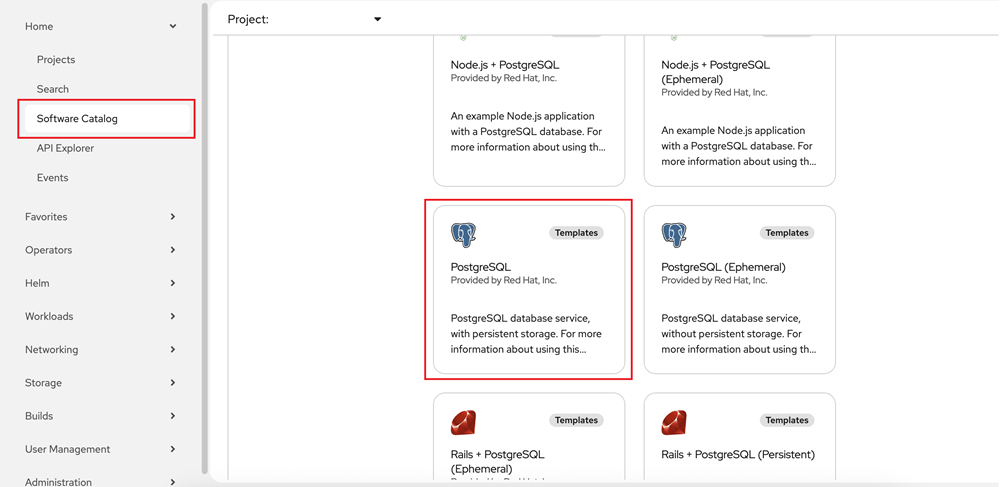Open the Project dropdown

[304, 20]
